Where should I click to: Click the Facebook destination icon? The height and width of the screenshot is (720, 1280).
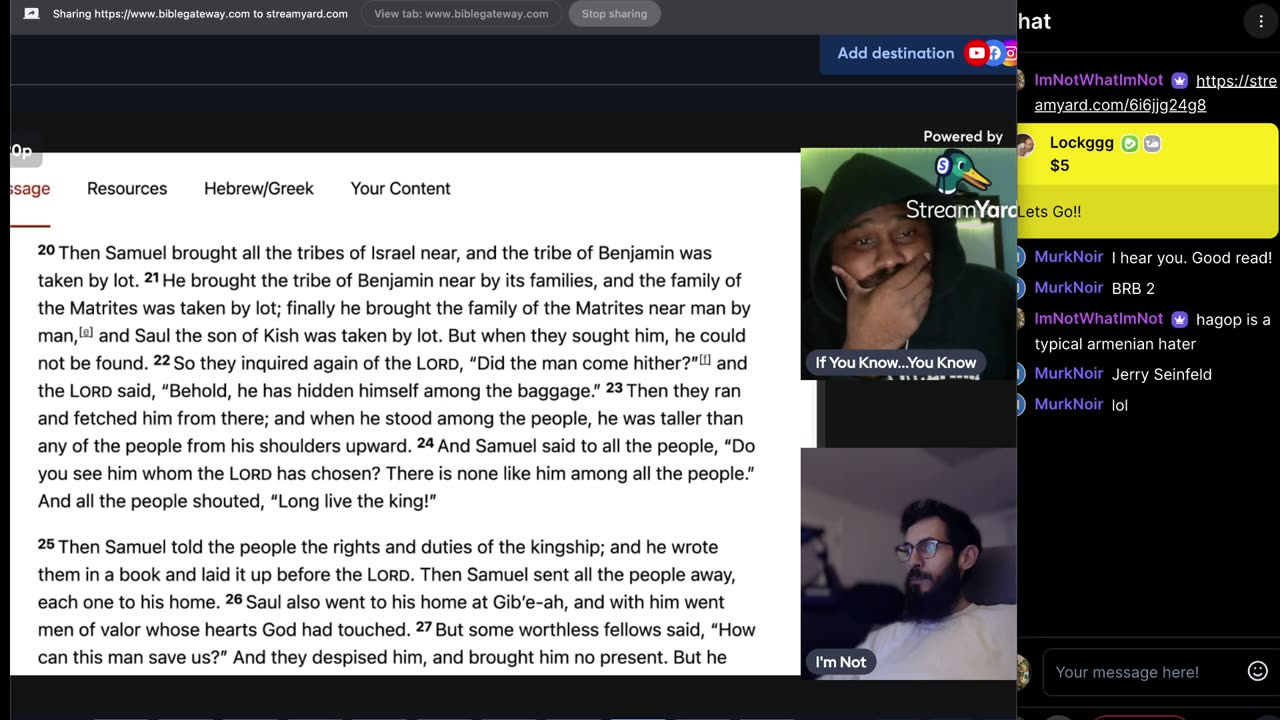click(995, 53)
